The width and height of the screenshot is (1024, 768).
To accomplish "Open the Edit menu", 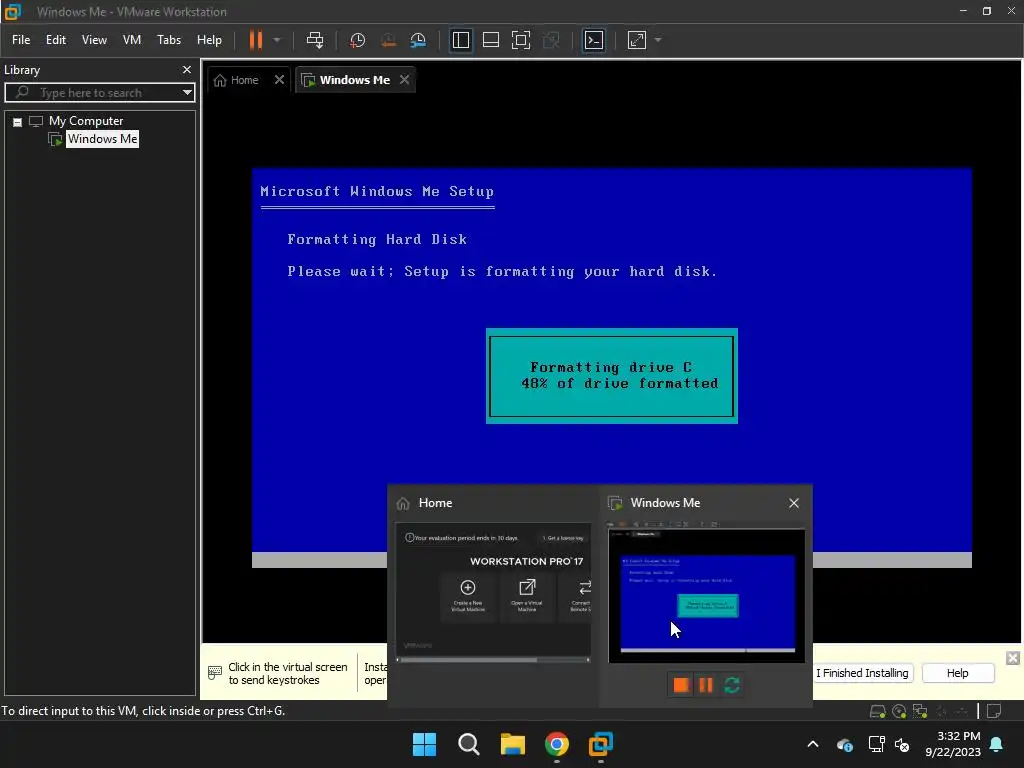I will 56,40.
